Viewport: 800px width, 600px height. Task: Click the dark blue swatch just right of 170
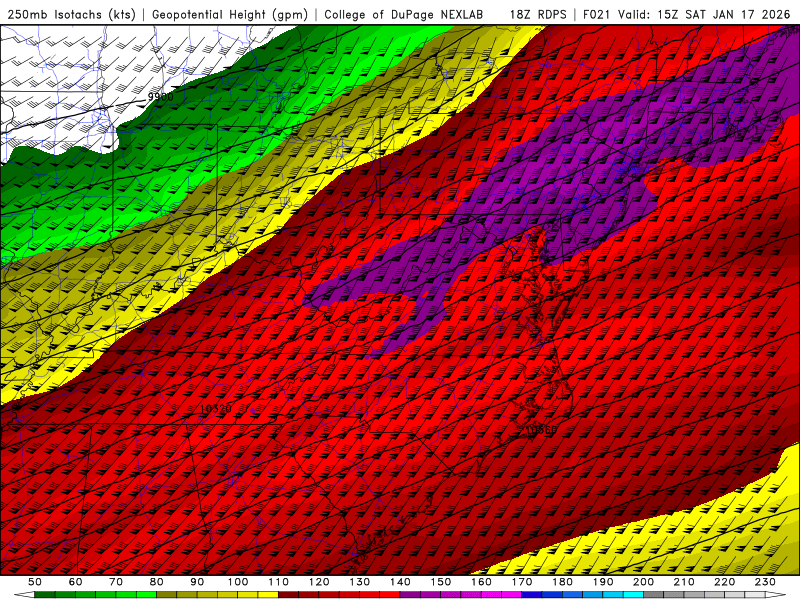(532, 595)
